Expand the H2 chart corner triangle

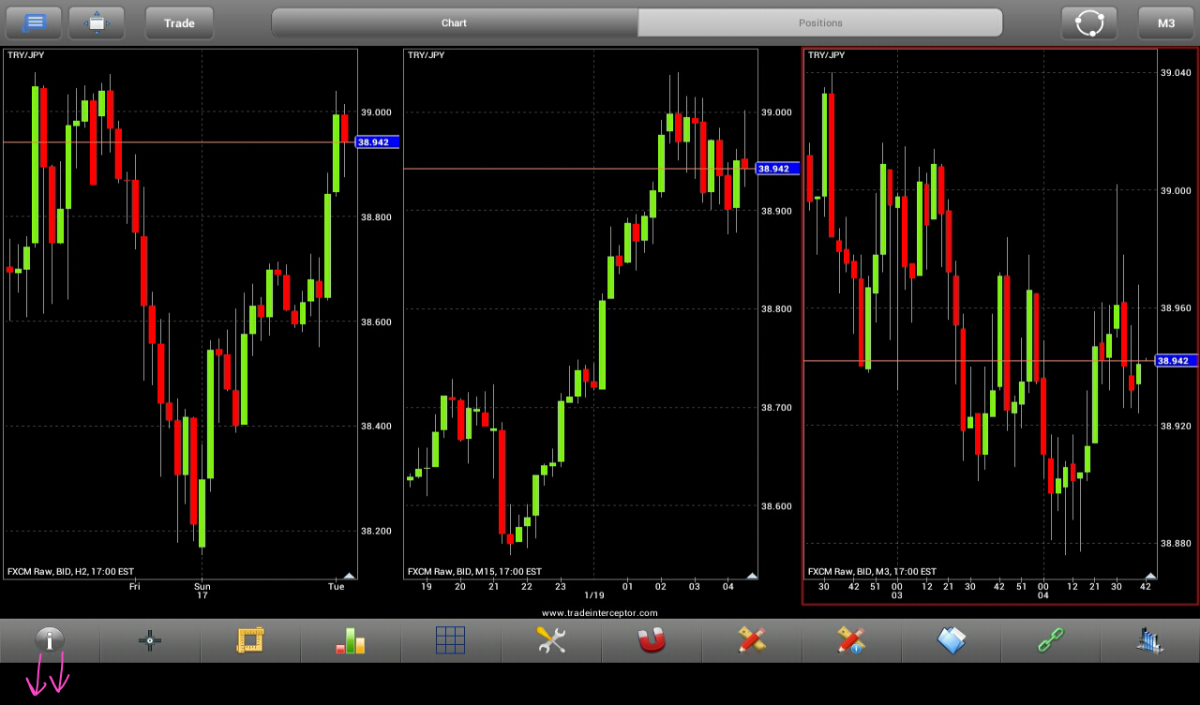point(349,575)
